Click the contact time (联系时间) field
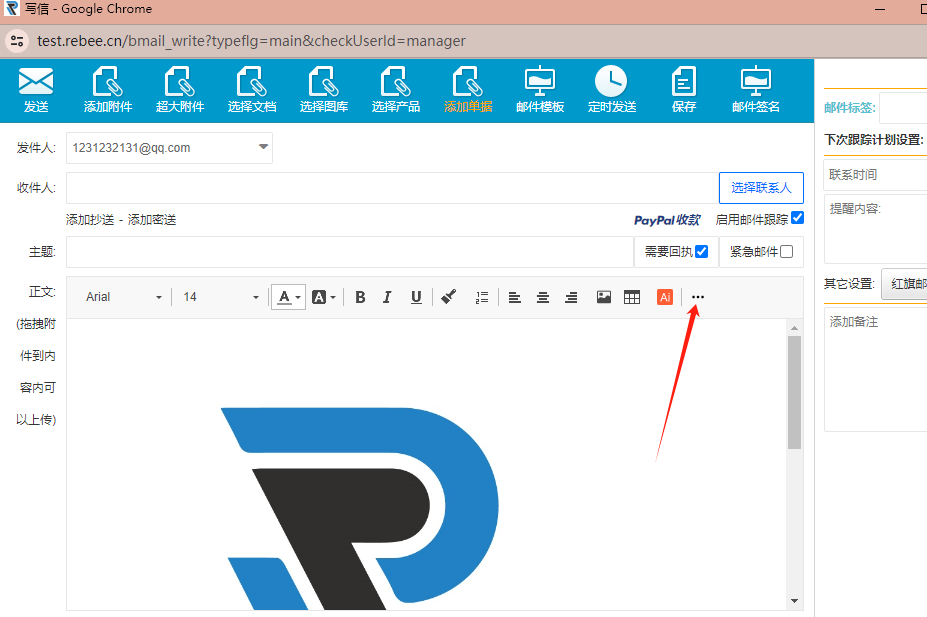Image resolution: width=927 pixels, height=617 pixels. point(876,174)
